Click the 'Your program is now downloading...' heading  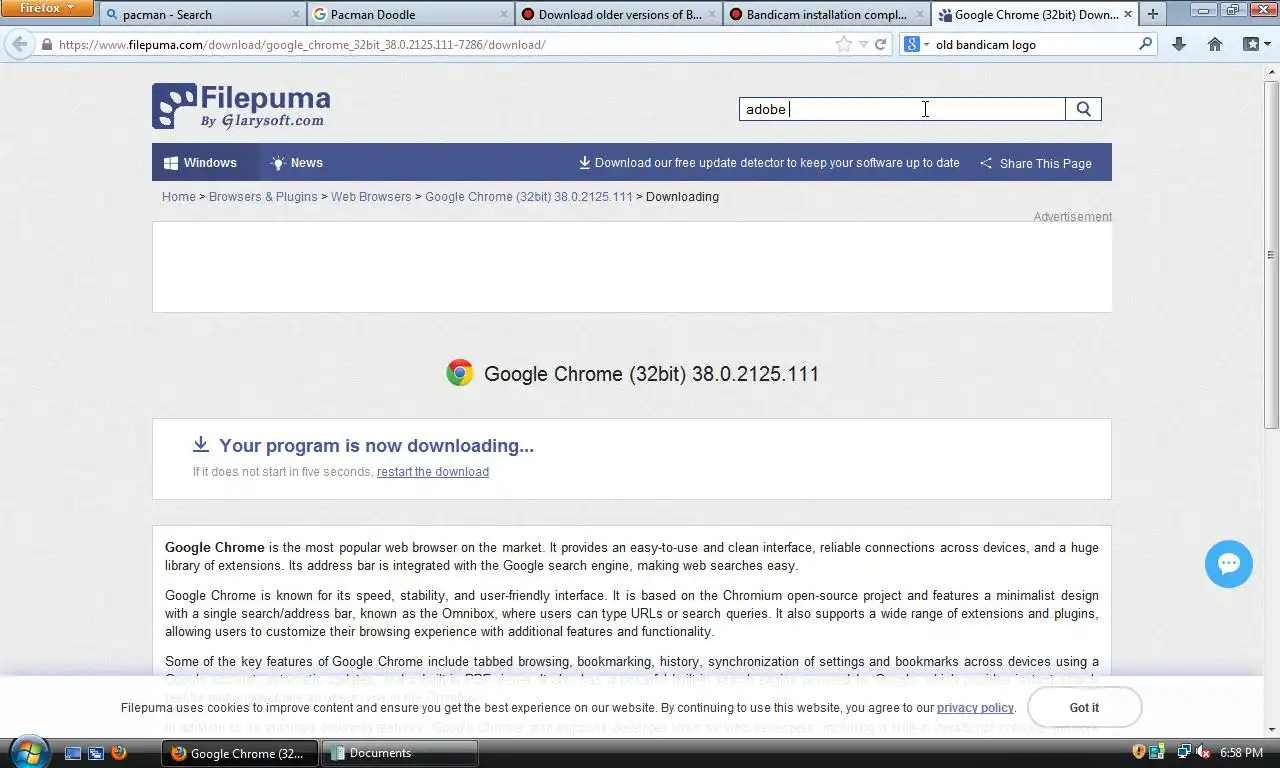[x=376, y=445]
